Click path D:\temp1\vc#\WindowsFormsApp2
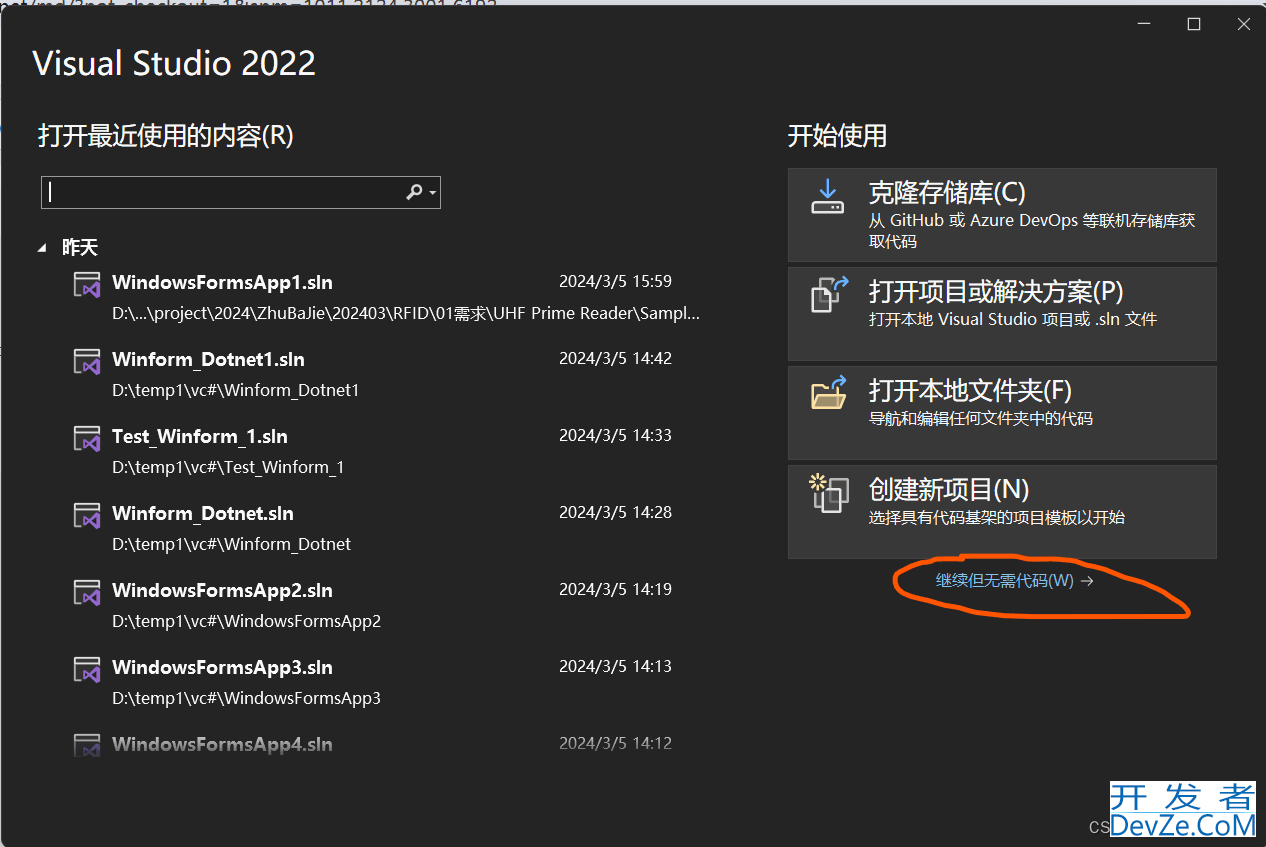This screenshot has width=1266, height=847. tap(246, 621)
